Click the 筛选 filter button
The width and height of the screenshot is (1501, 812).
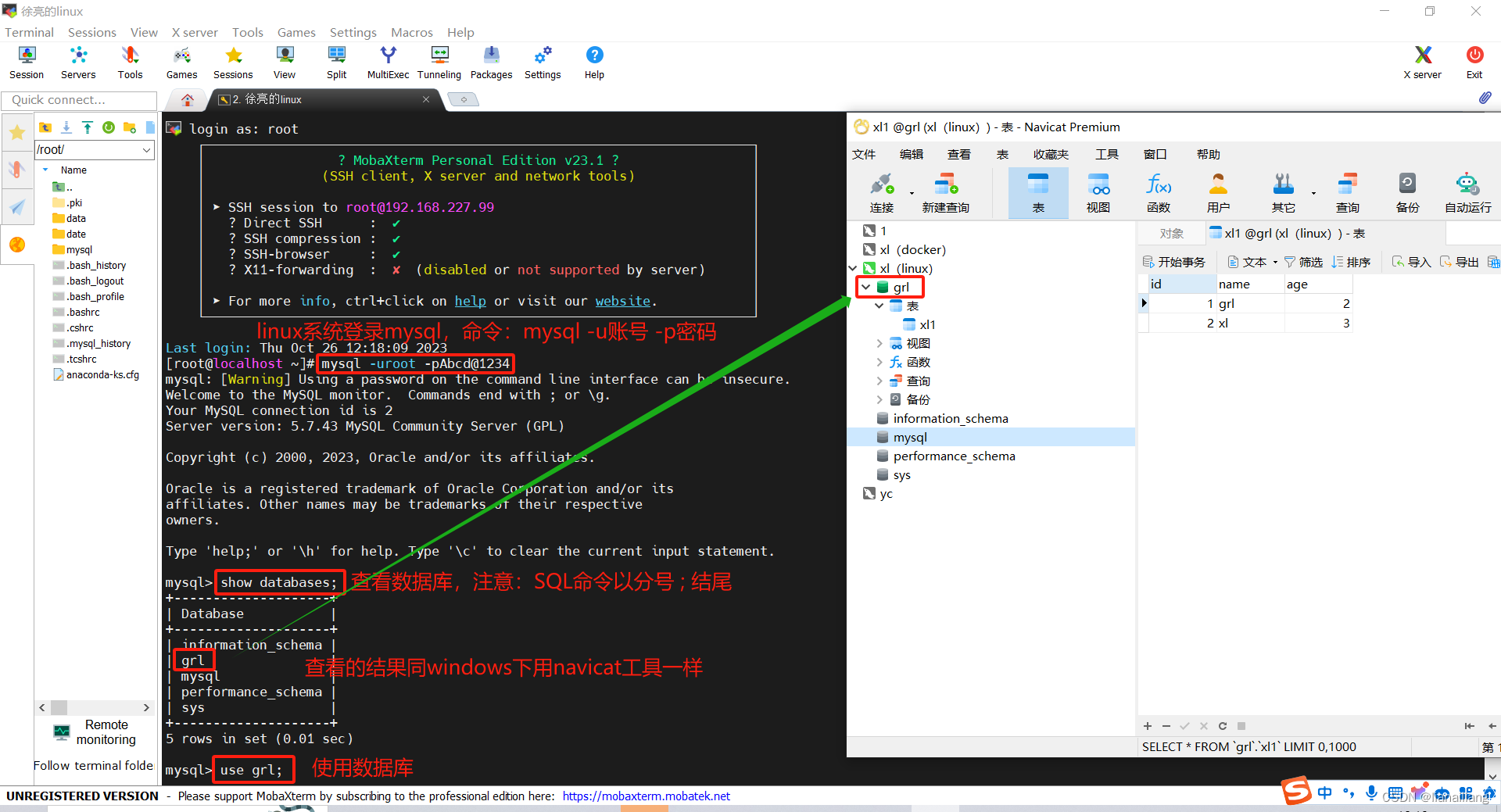[1303, 262]
